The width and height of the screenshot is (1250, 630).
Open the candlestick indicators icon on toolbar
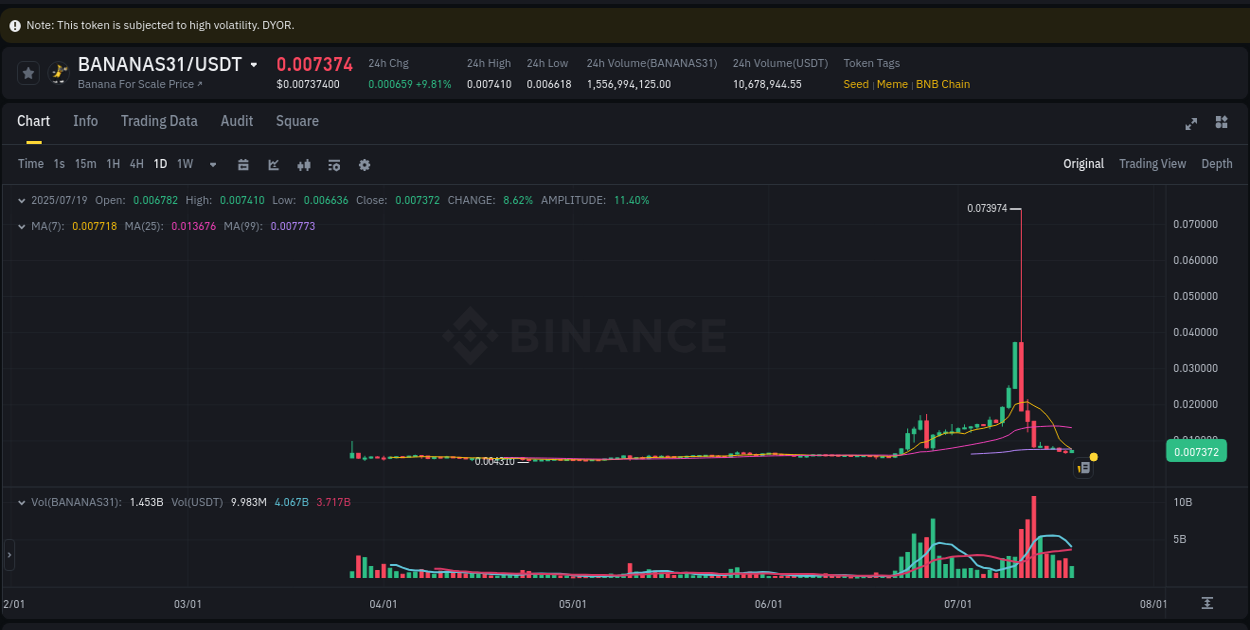coord(304,163)
